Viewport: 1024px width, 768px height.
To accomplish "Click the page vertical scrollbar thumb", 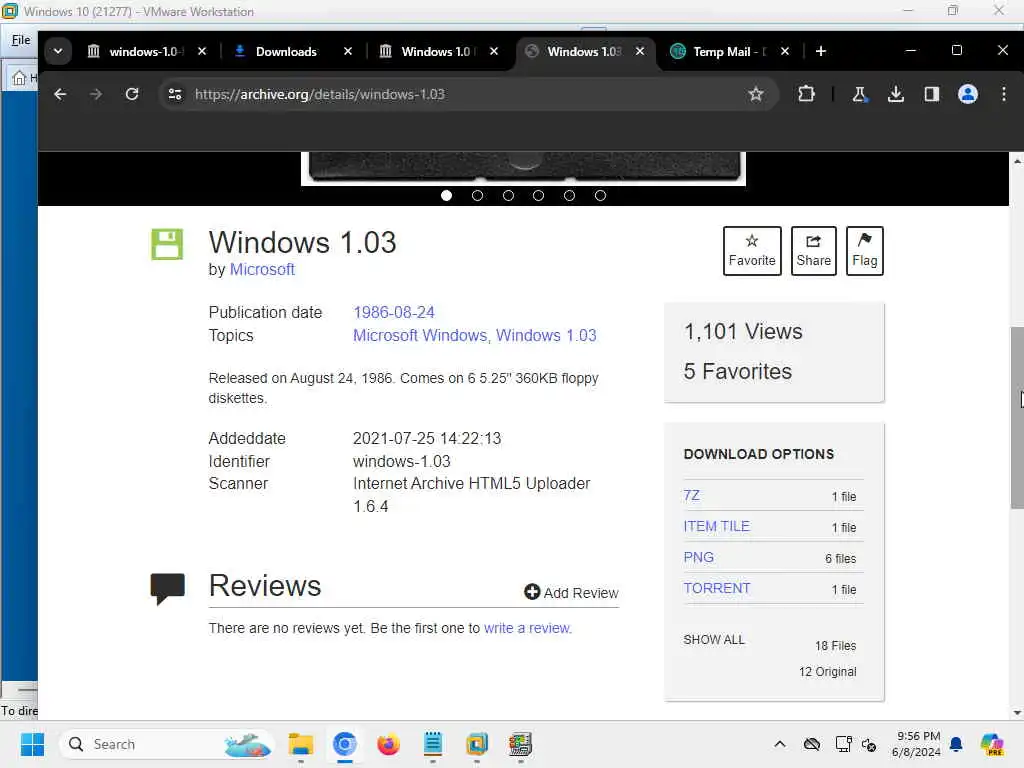I will click(1017, 418).
